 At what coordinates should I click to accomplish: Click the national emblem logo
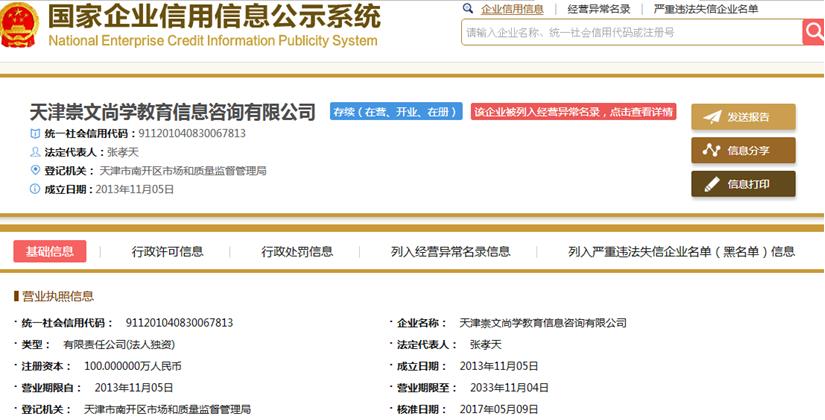18,25
